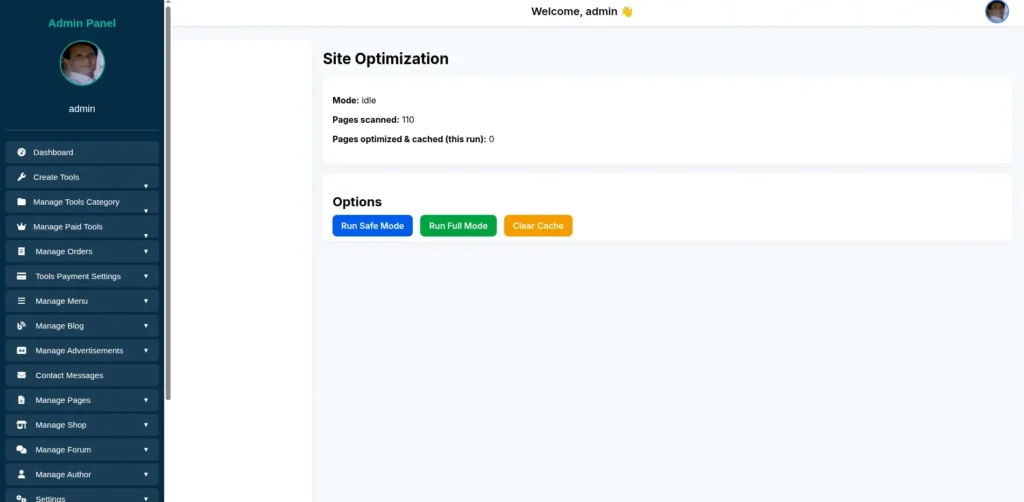This screenshot has width=1024, height=502.
Task: Expand the Manage Advertisements arrow
Action: [146, 351]
